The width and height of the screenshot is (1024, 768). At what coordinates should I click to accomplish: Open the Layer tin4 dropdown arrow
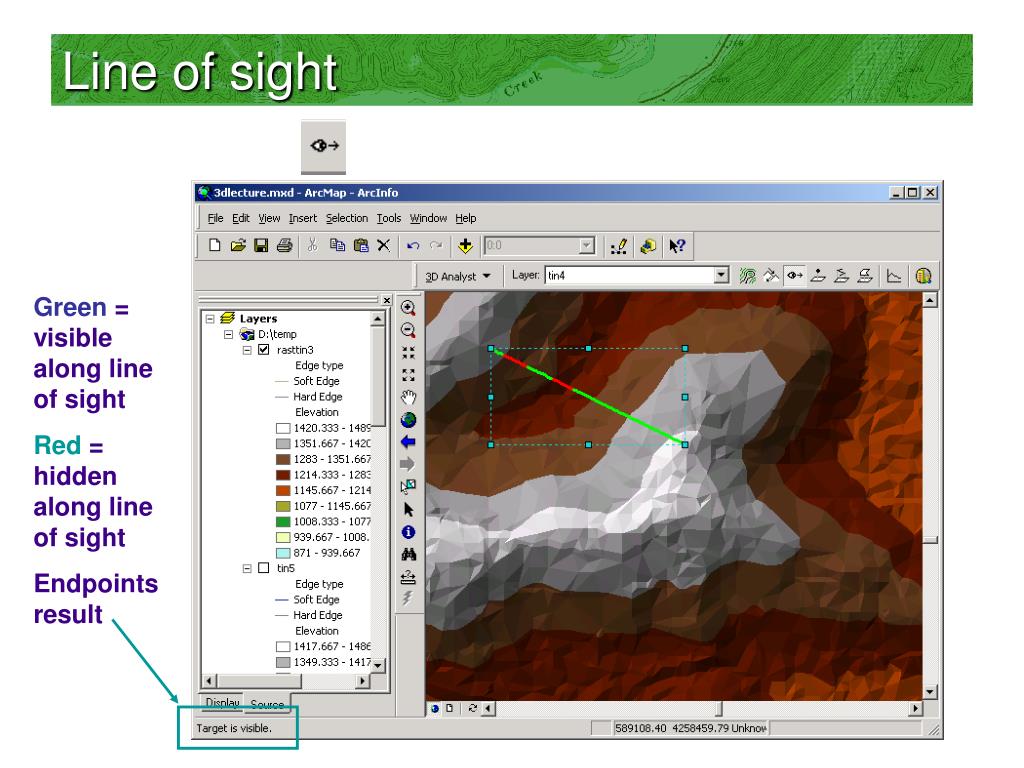721,276
